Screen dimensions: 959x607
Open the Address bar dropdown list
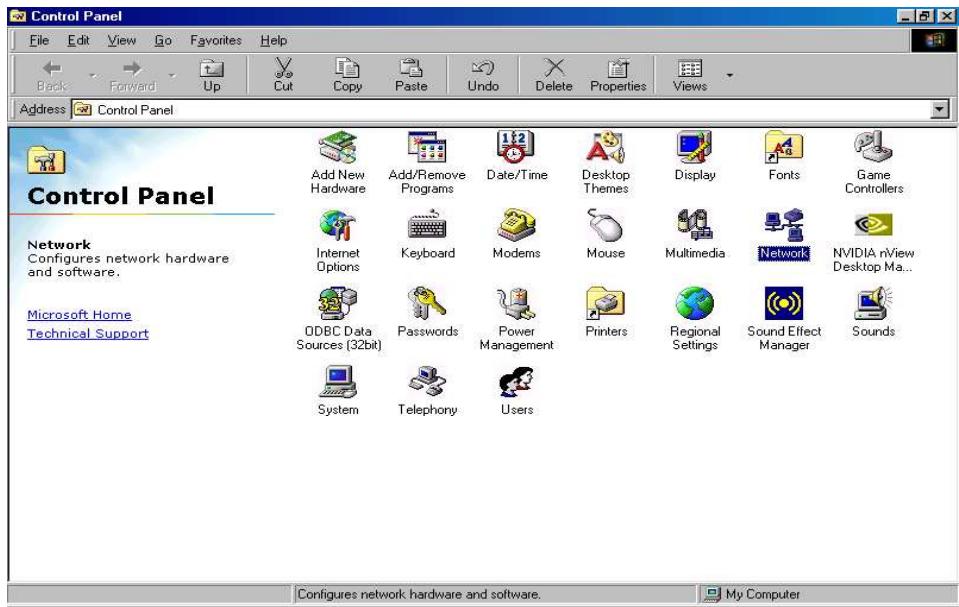tap(939, 110)
